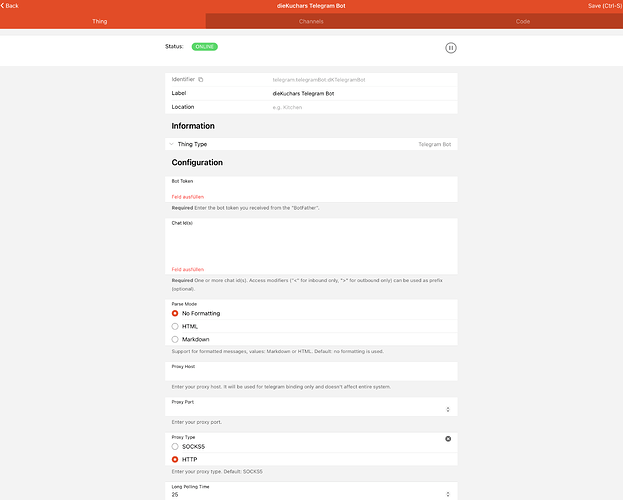Select HTML parse mode
Image resolution: width=623 pixels, height=500 pixels.
coord(175,326)
